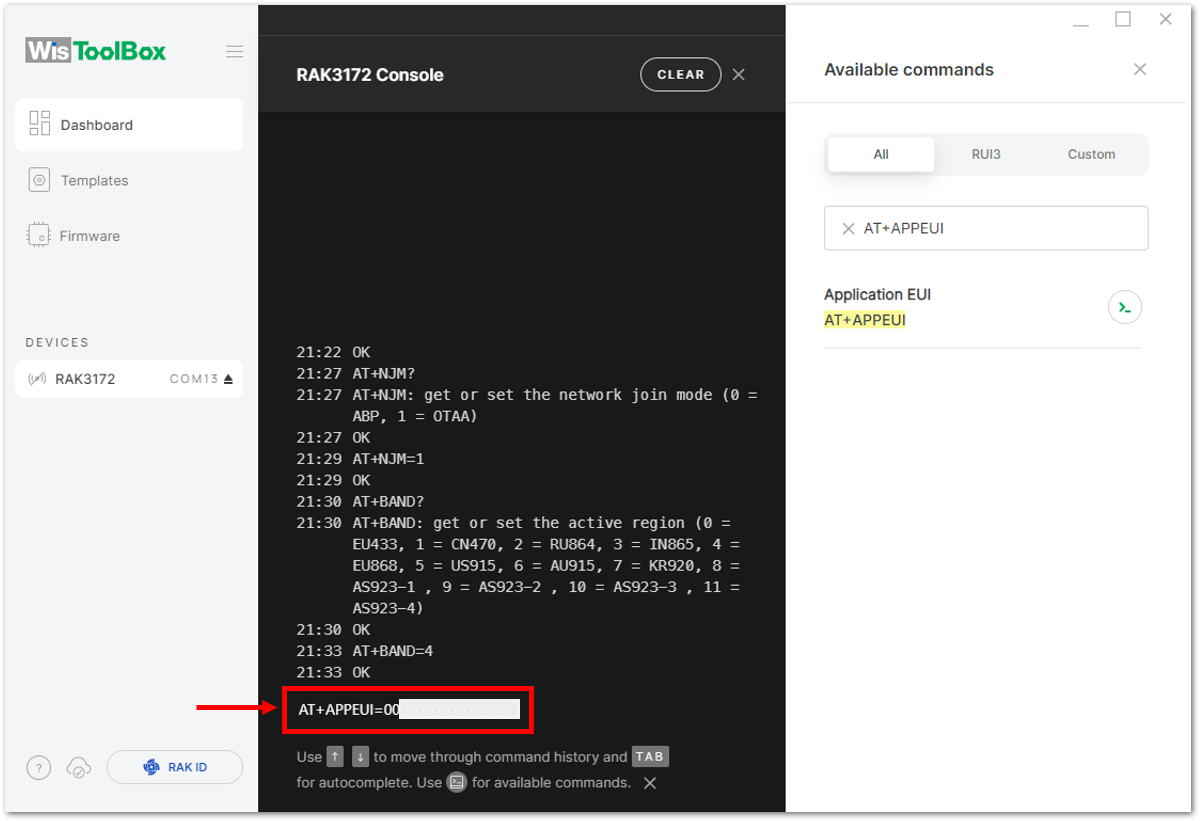The width and height of the screenshot is (1200, 821).
Task: Close the Available commands panel
Action: click(1140, 69)
